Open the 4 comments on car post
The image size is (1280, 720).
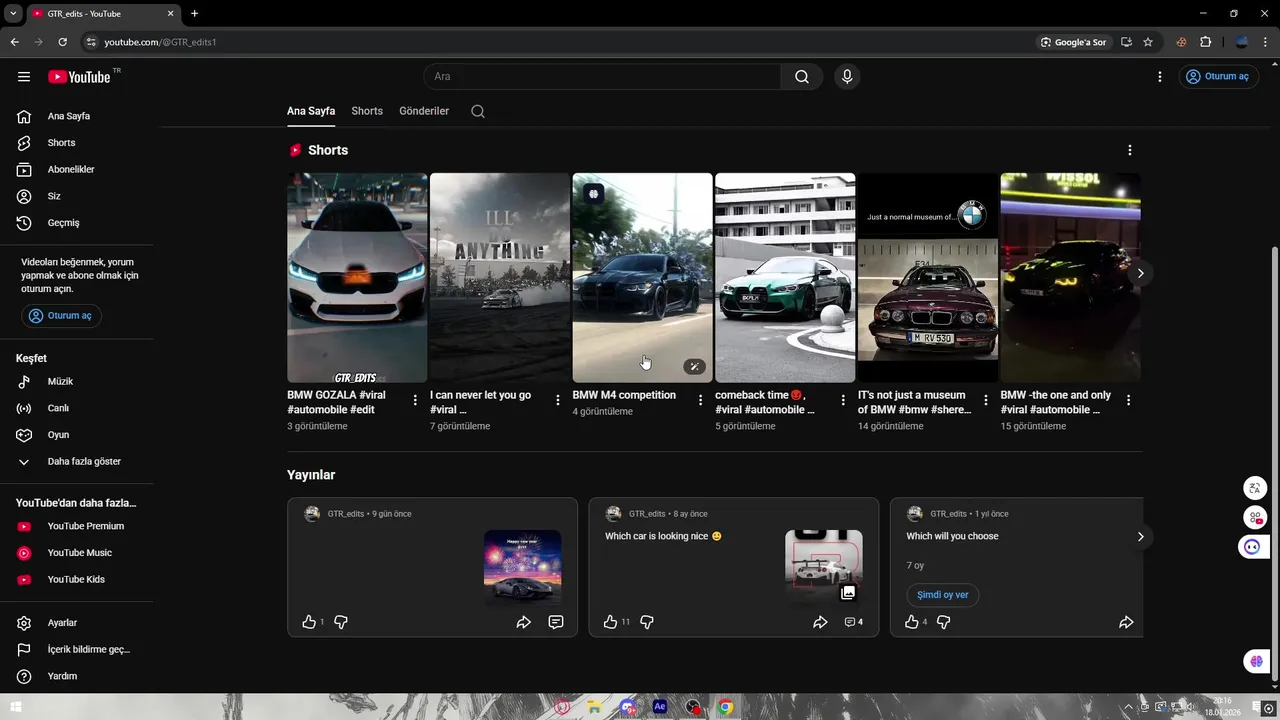(x=853, y=622)
